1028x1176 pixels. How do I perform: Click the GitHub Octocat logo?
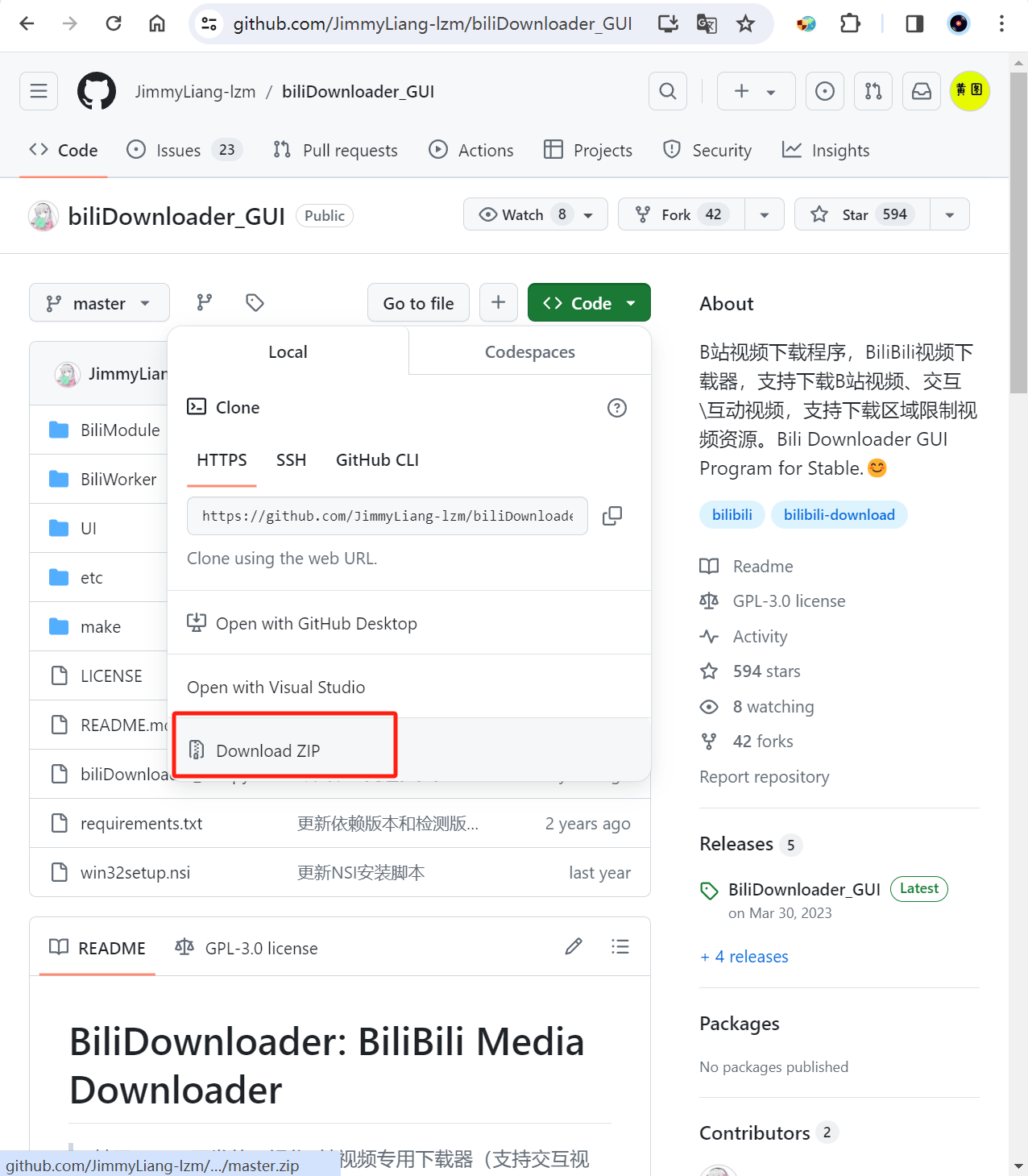[x=97, y=91]
